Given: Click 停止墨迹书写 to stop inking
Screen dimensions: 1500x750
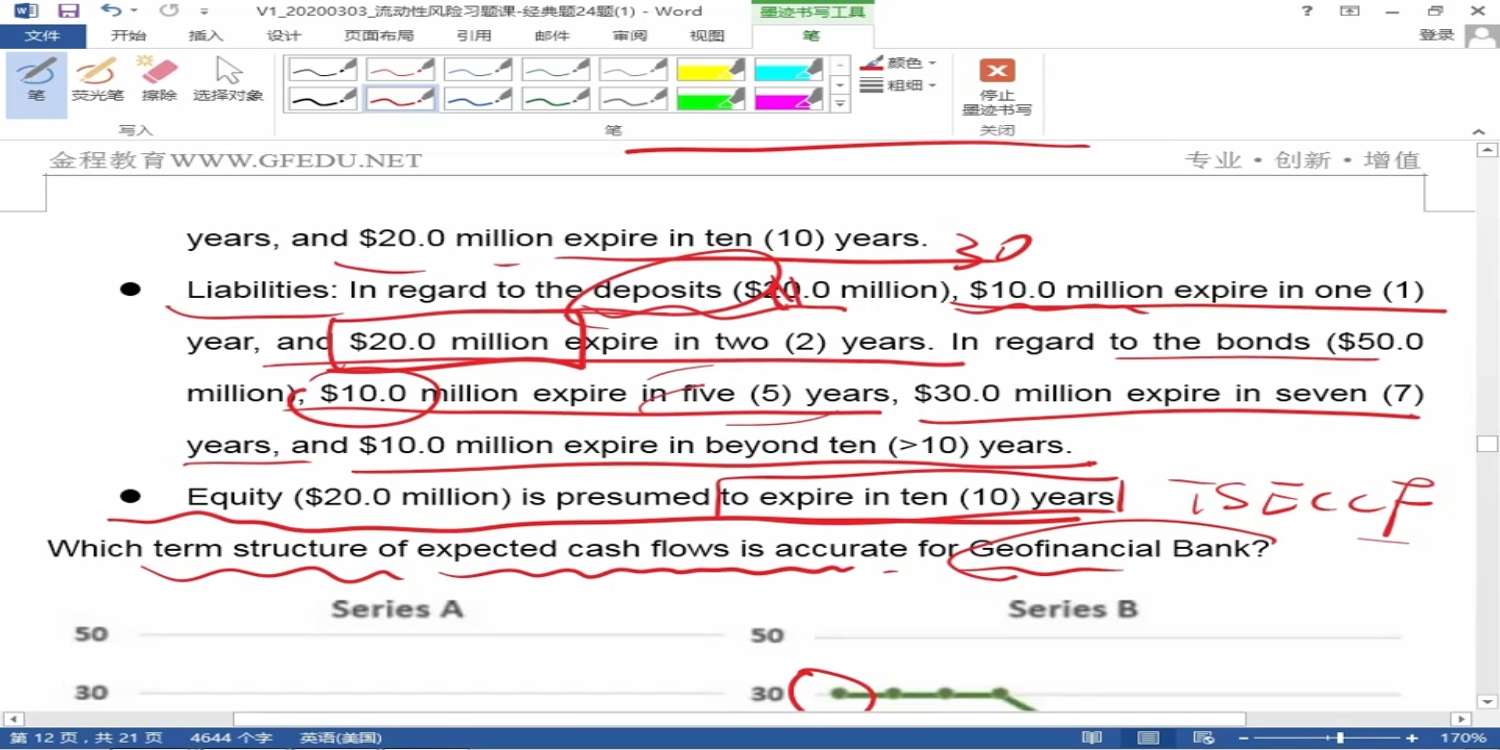Looking at the screenshot, I should click(996, 86).
